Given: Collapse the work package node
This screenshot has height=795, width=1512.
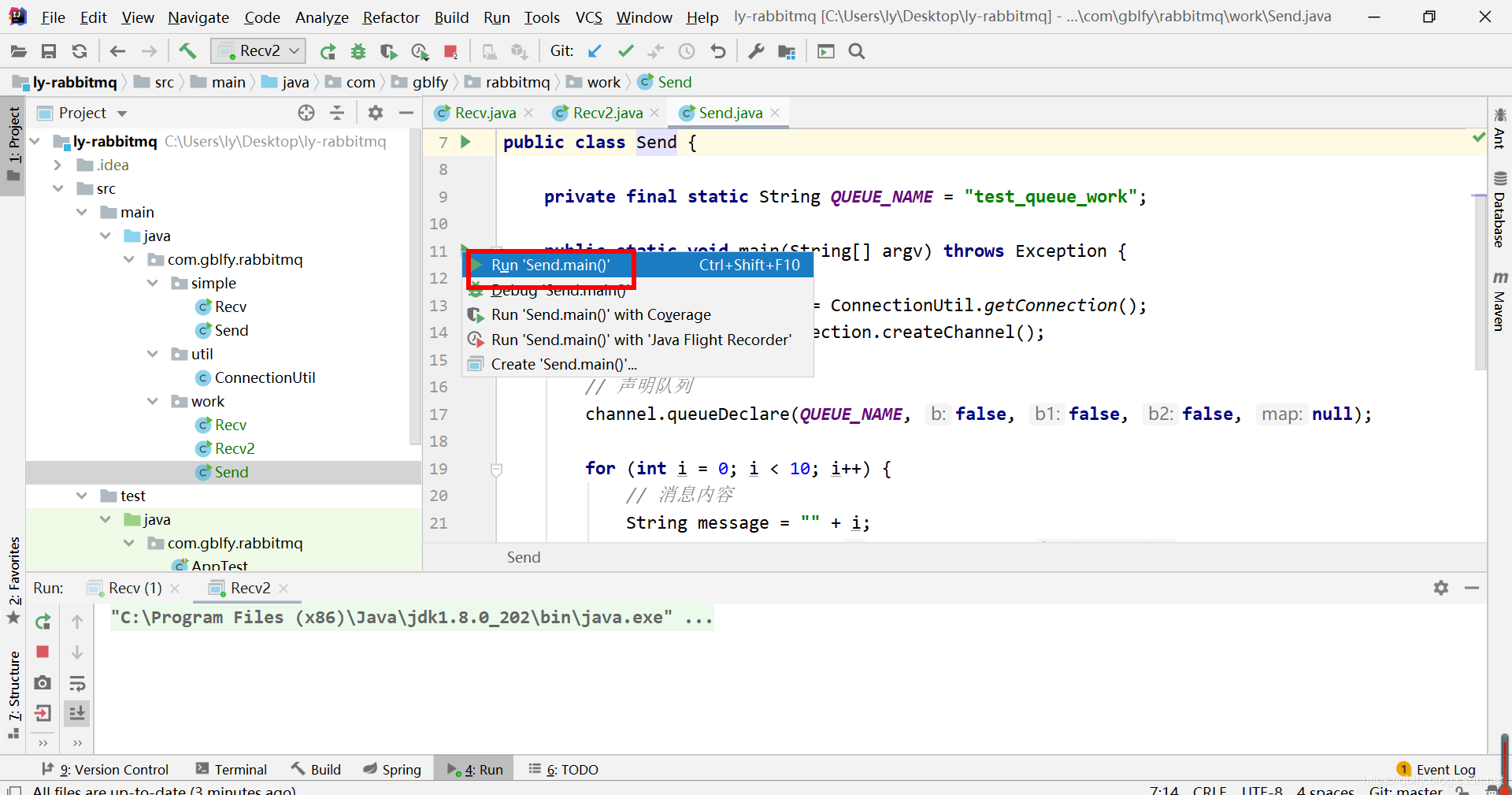Looking at the screenshot, I should [x=153, y=402].
